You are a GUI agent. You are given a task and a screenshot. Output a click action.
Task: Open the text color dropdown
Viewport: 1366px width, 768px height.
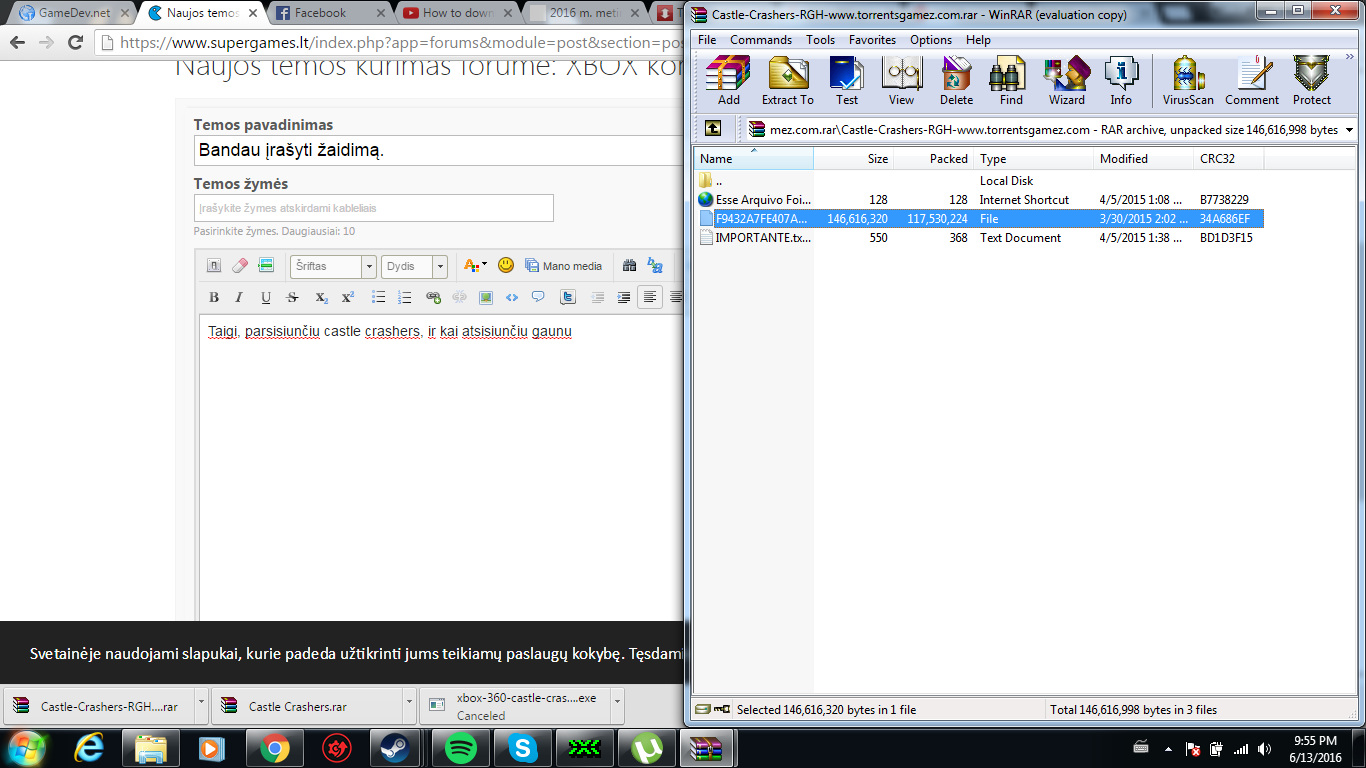coord(475,265)
